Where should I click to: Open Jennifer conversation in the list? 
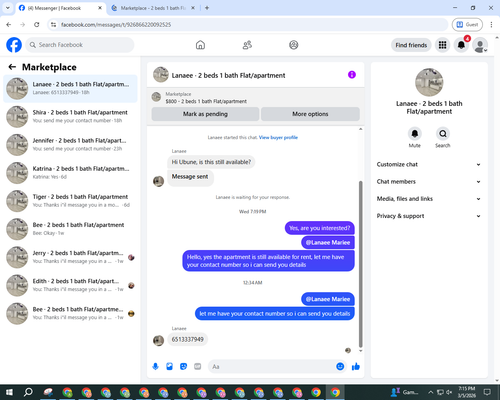pos(70,145)
